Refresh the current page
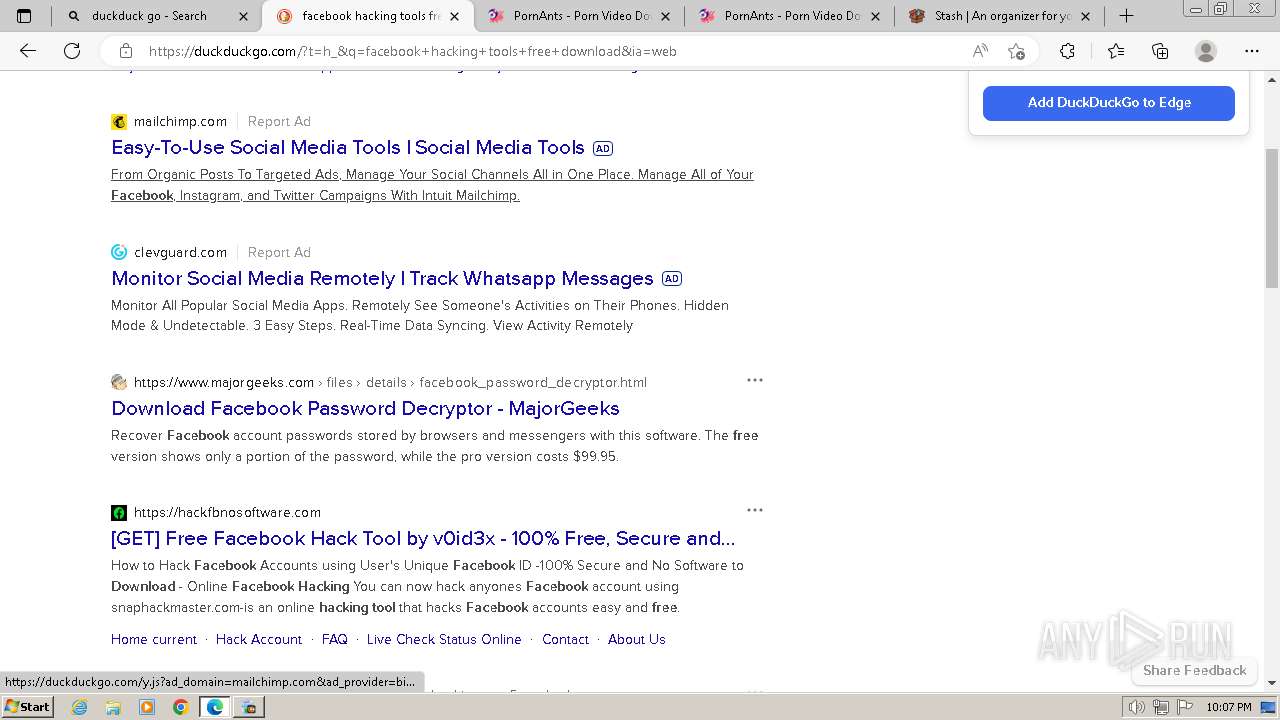The width and height of the screenshot is (1280, 720). 72,51
